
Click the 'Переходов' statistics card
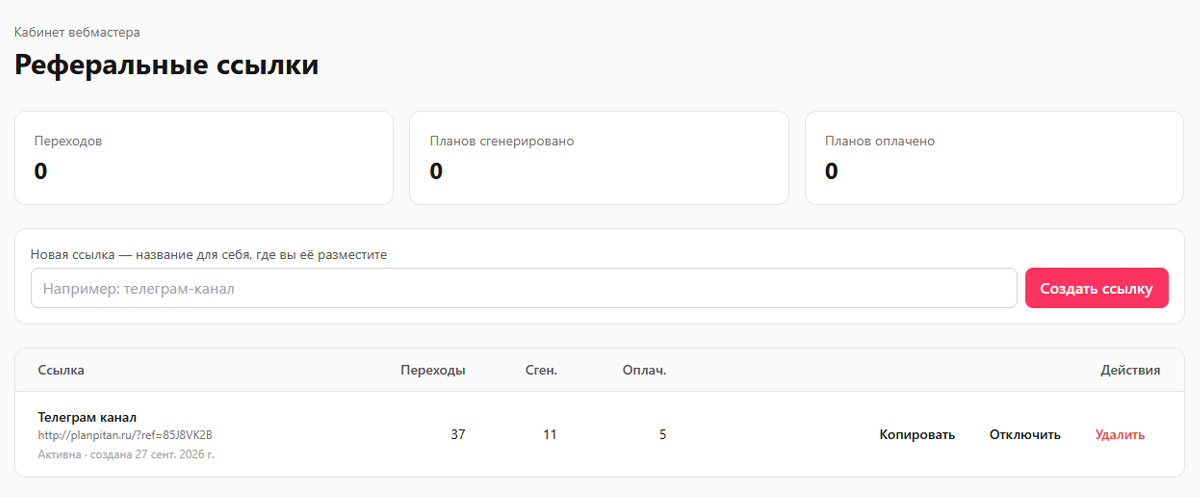(x=204, y=158)
